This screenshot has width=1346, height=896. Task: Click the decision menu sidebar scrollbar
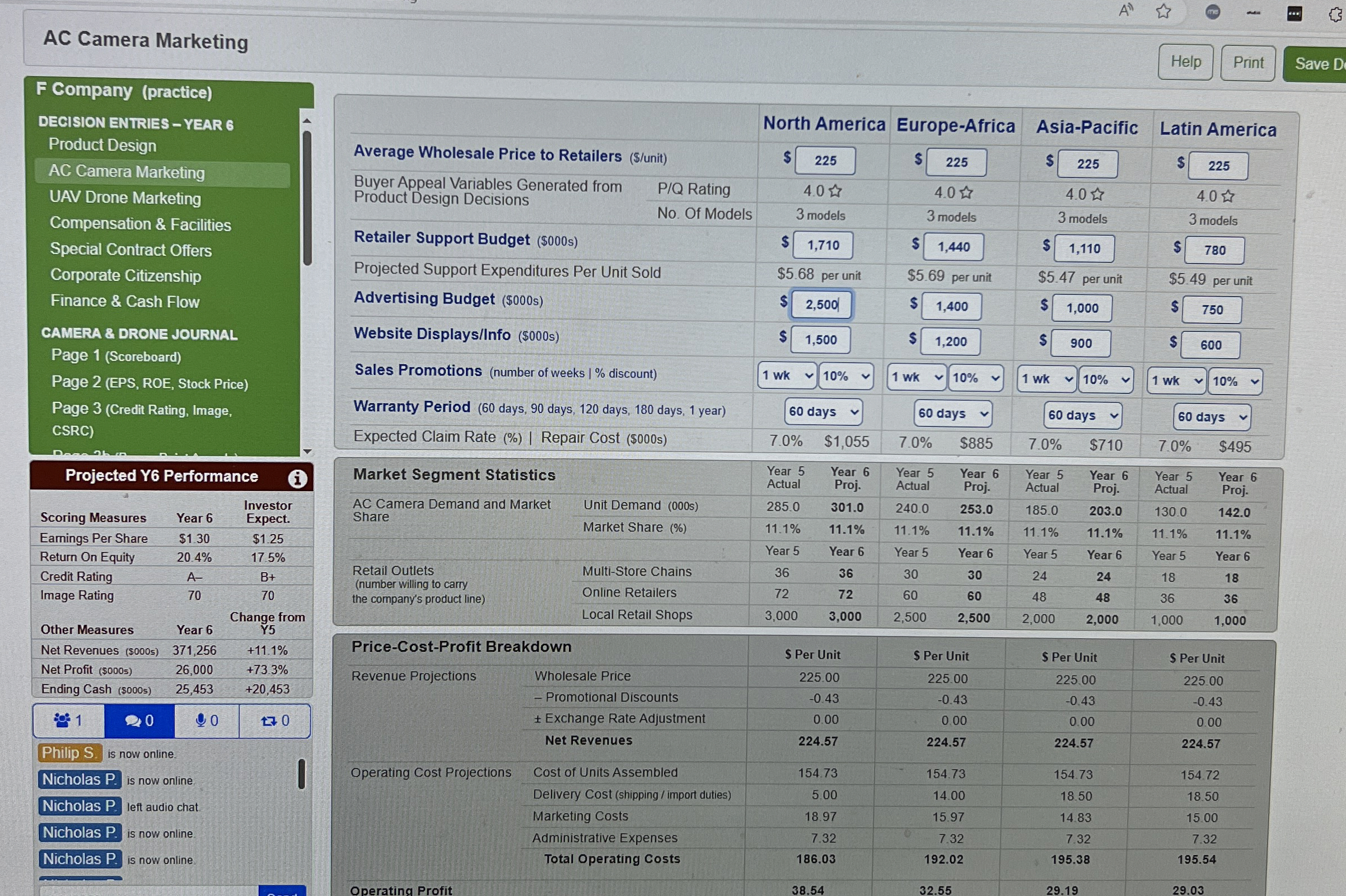307,197
